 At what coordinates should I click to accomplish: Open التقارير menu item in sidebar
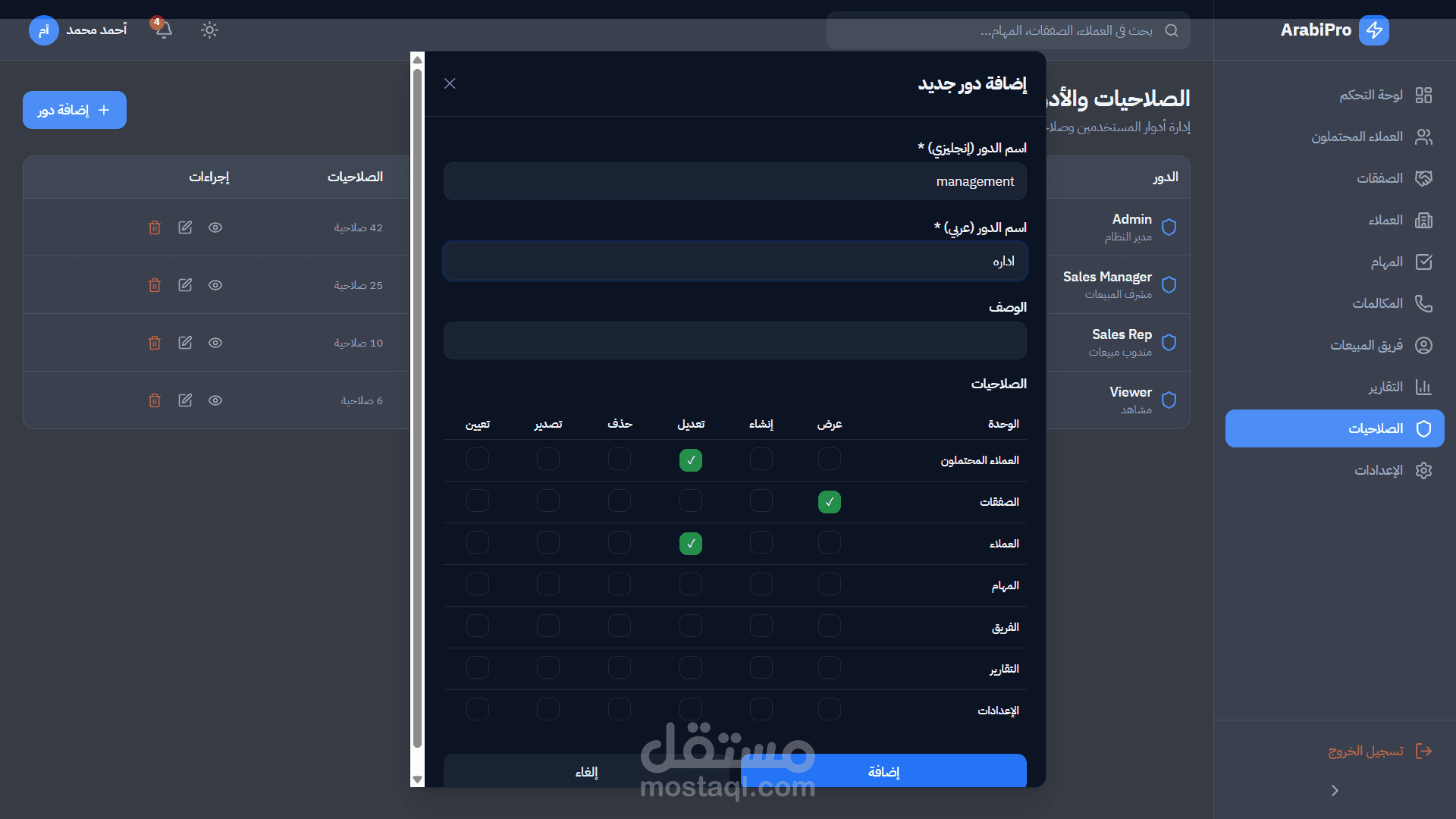[1385, 387]
